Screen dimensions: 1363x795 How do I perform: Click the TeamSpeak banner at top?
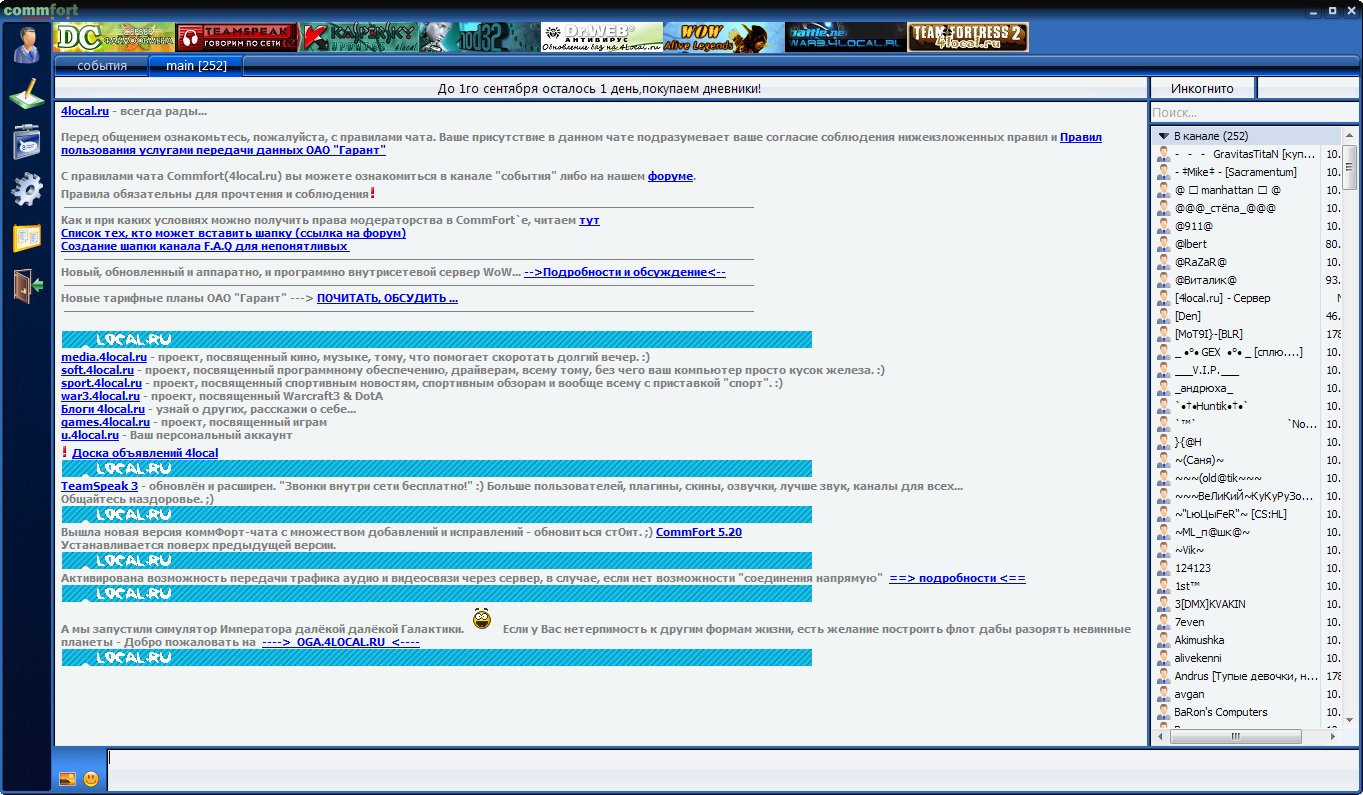coord(237,37)
